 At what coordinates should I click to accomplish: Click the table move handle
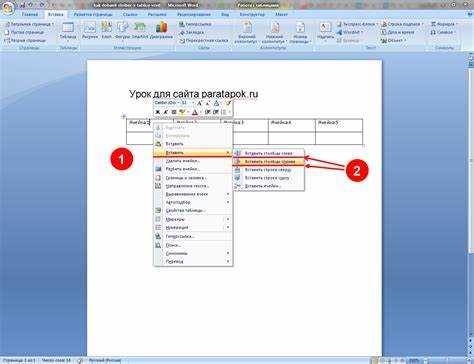[x=124, y=116]
